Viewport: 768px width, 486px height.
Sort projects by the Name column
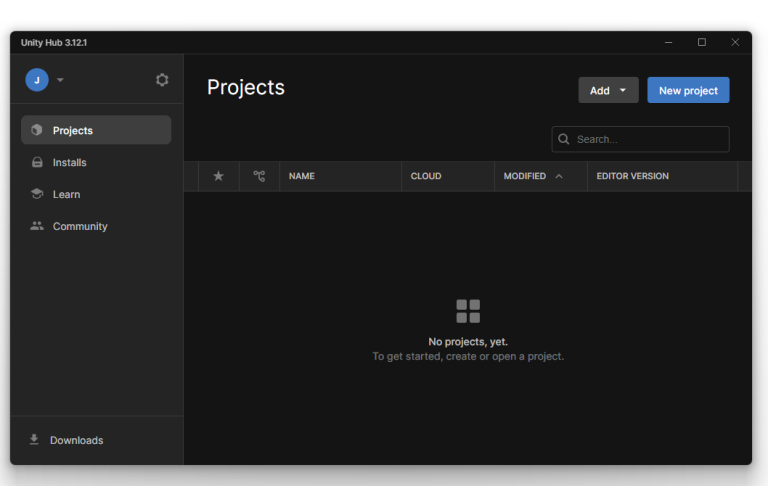(x=302, y=176)
